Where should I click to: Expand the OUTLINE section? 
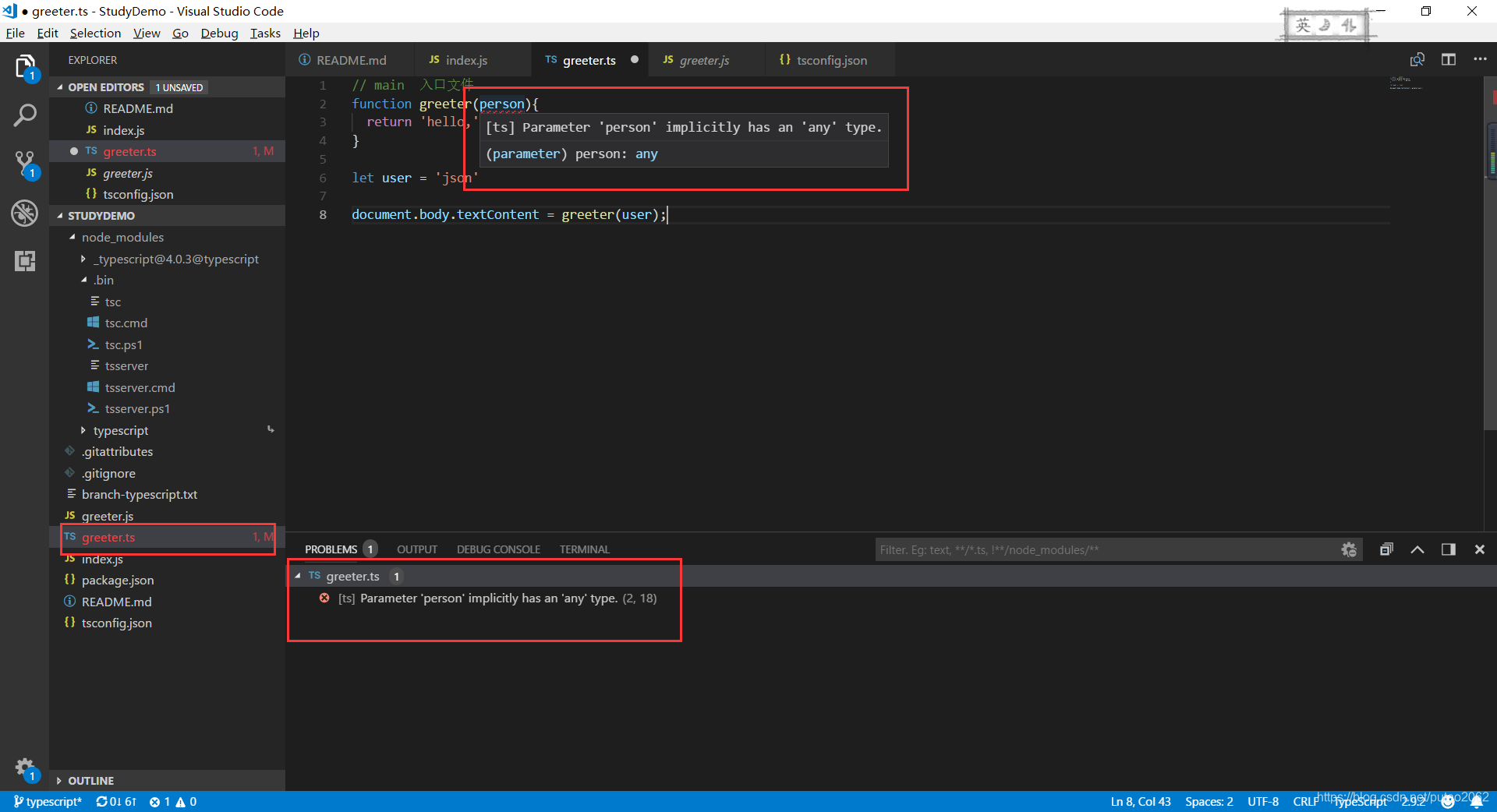60,781
